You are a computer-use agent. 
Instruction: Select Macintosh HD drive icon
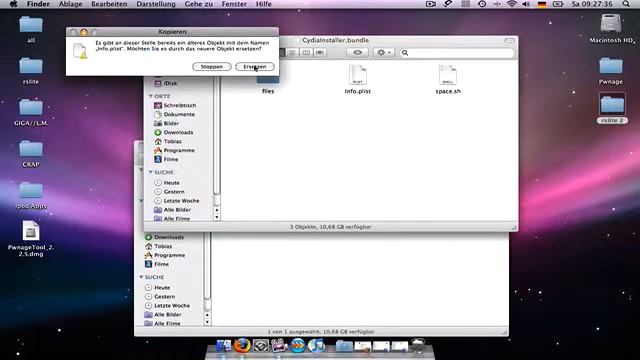click(x=611, y=29)
